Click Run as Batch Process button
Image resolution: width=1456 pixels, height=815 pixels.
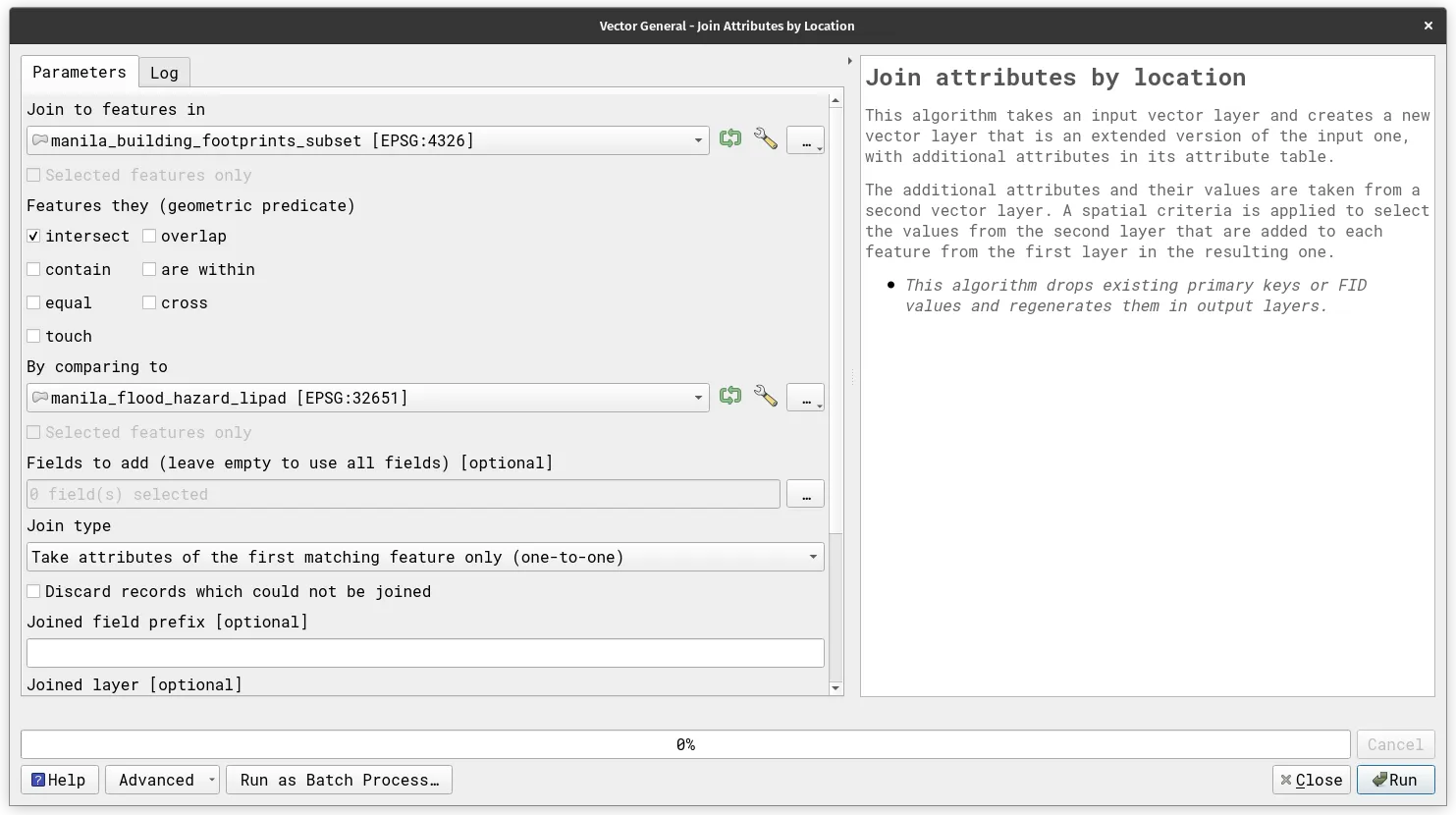339,780
